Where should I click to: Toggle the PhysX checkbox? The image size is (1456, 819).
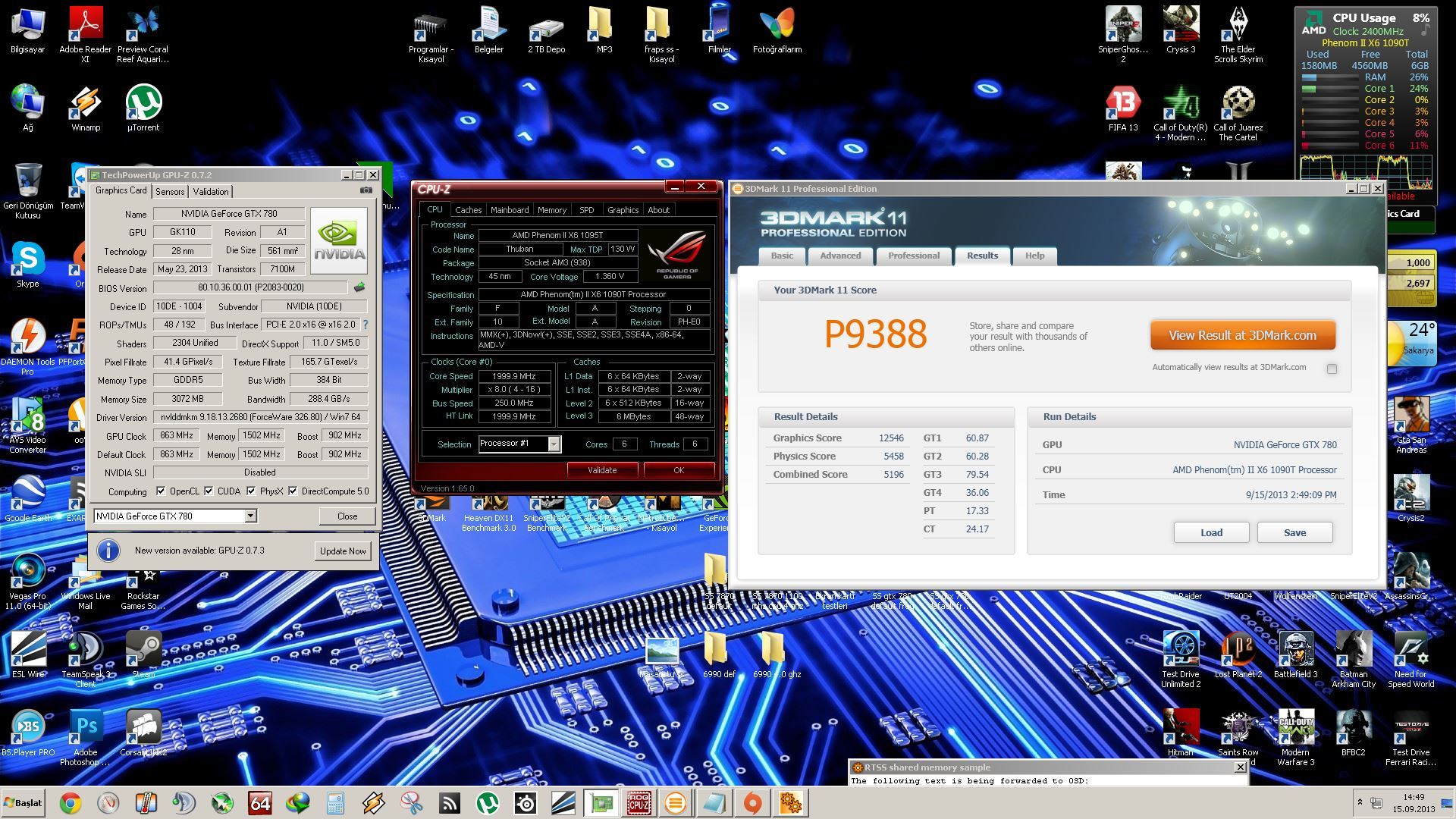click(x=251, y=491)
